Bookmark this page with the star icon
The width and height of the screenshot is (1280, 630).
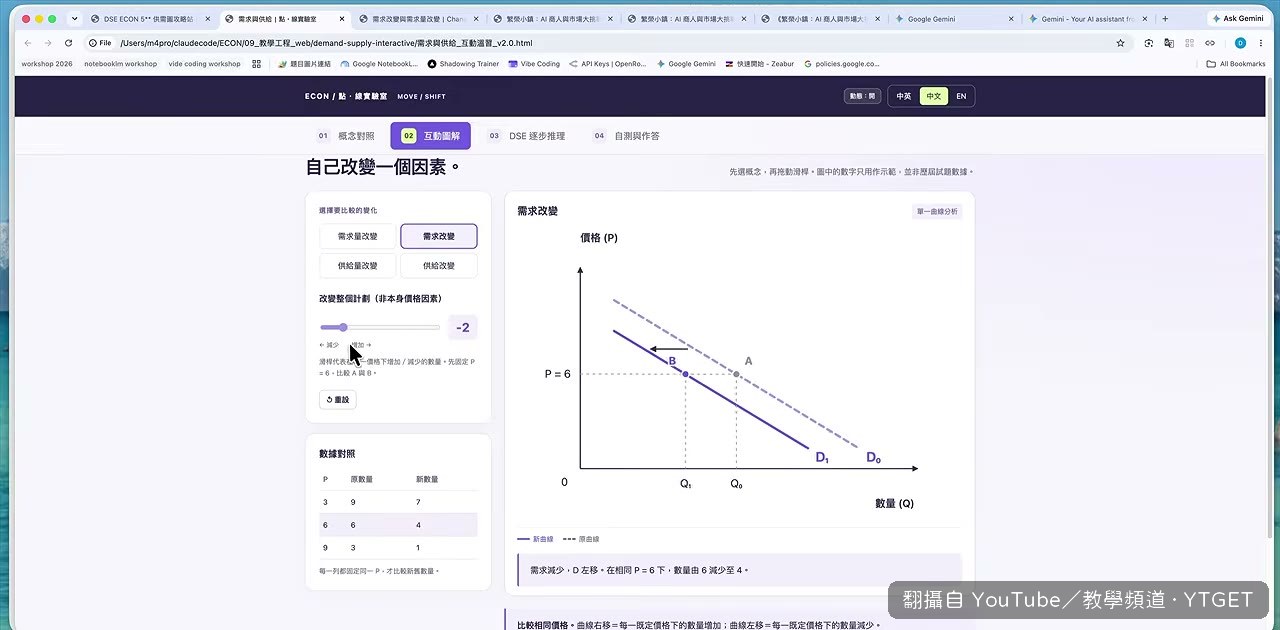click(1120, 43)
